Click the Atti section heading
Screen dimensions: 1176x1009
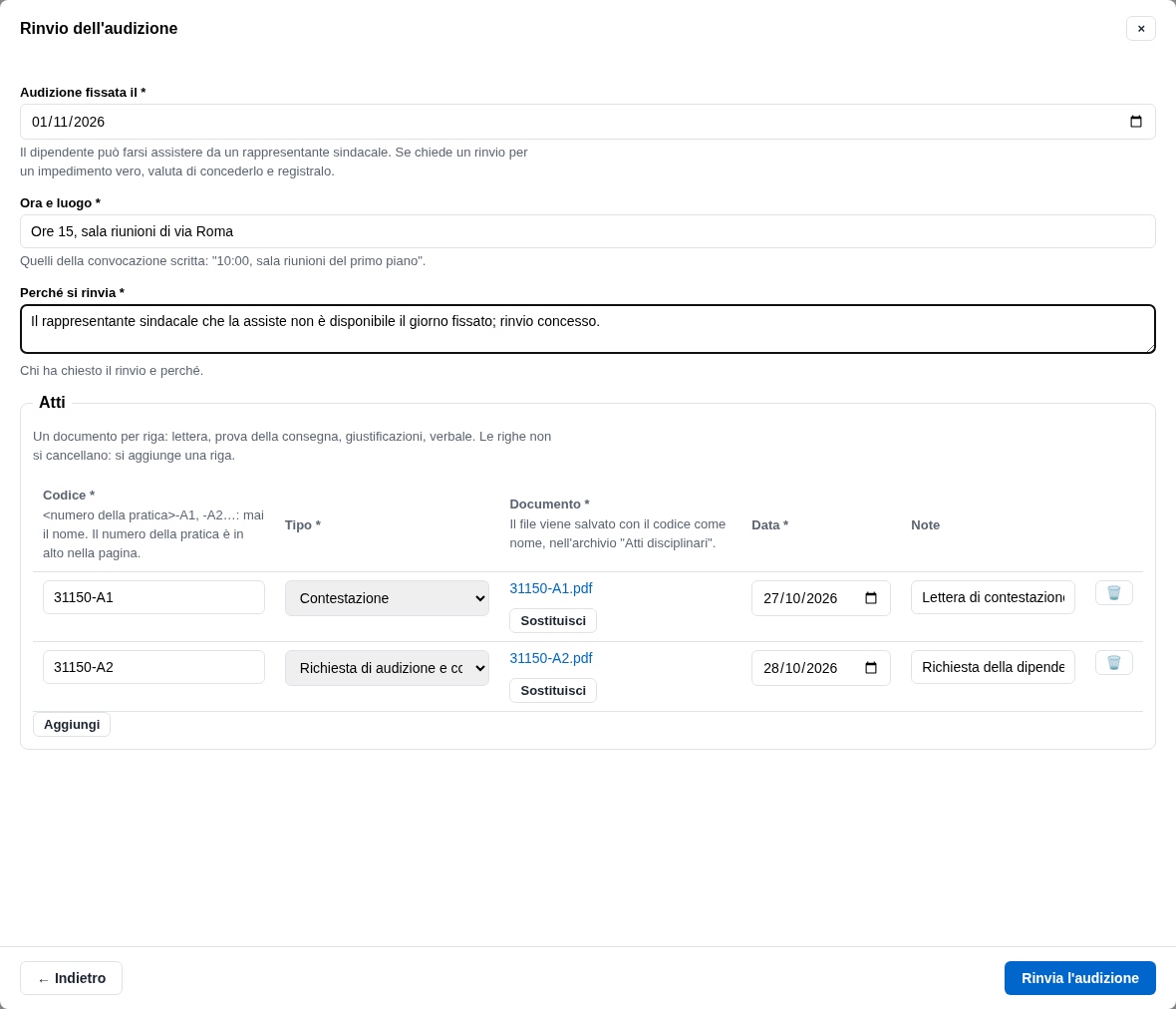pyautogui.click(x=52, y=403)
